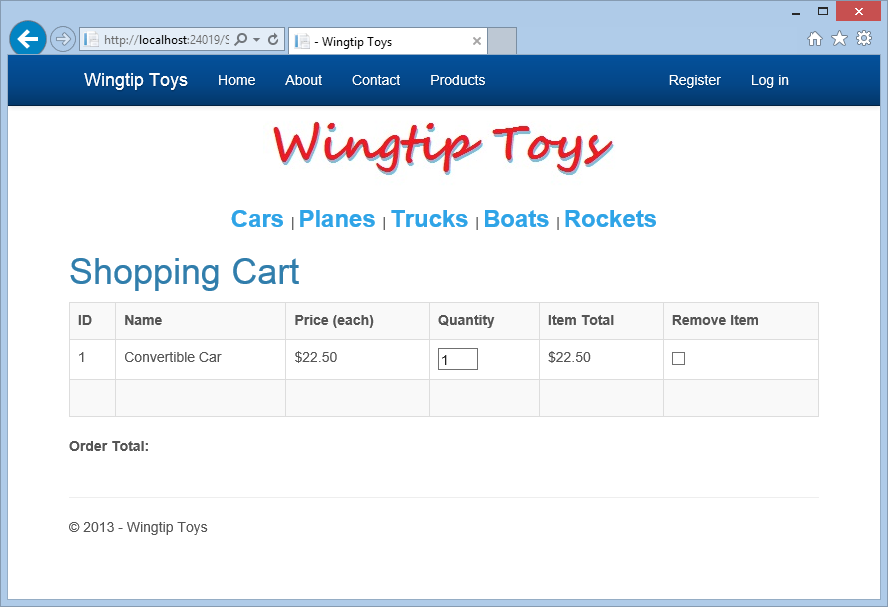888x607 pixels.
Task: Check the Remove Item checkbox for Convertible Car
Action: coord(679,358)
